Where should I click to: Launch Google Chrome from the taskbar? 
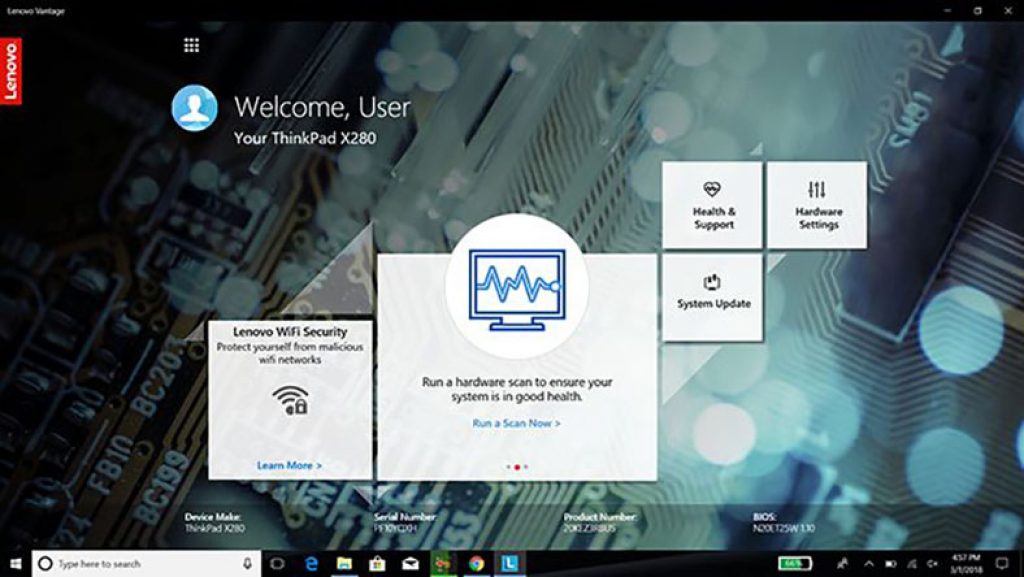477,563
